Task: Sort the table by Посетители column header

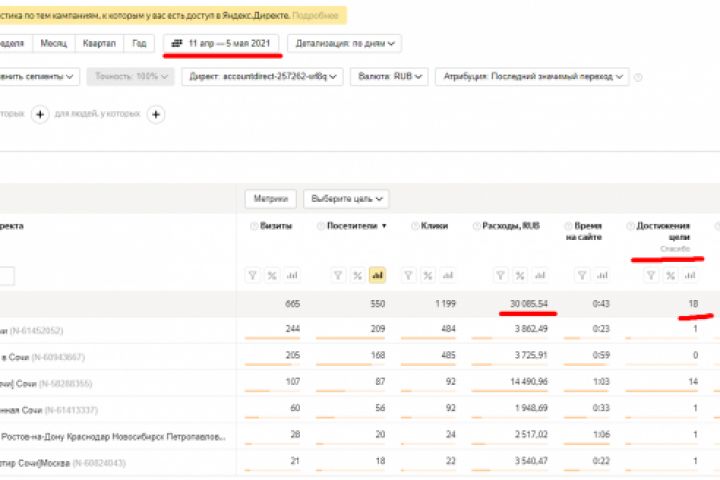Action: pyautogui.click(x=351, y=226)
